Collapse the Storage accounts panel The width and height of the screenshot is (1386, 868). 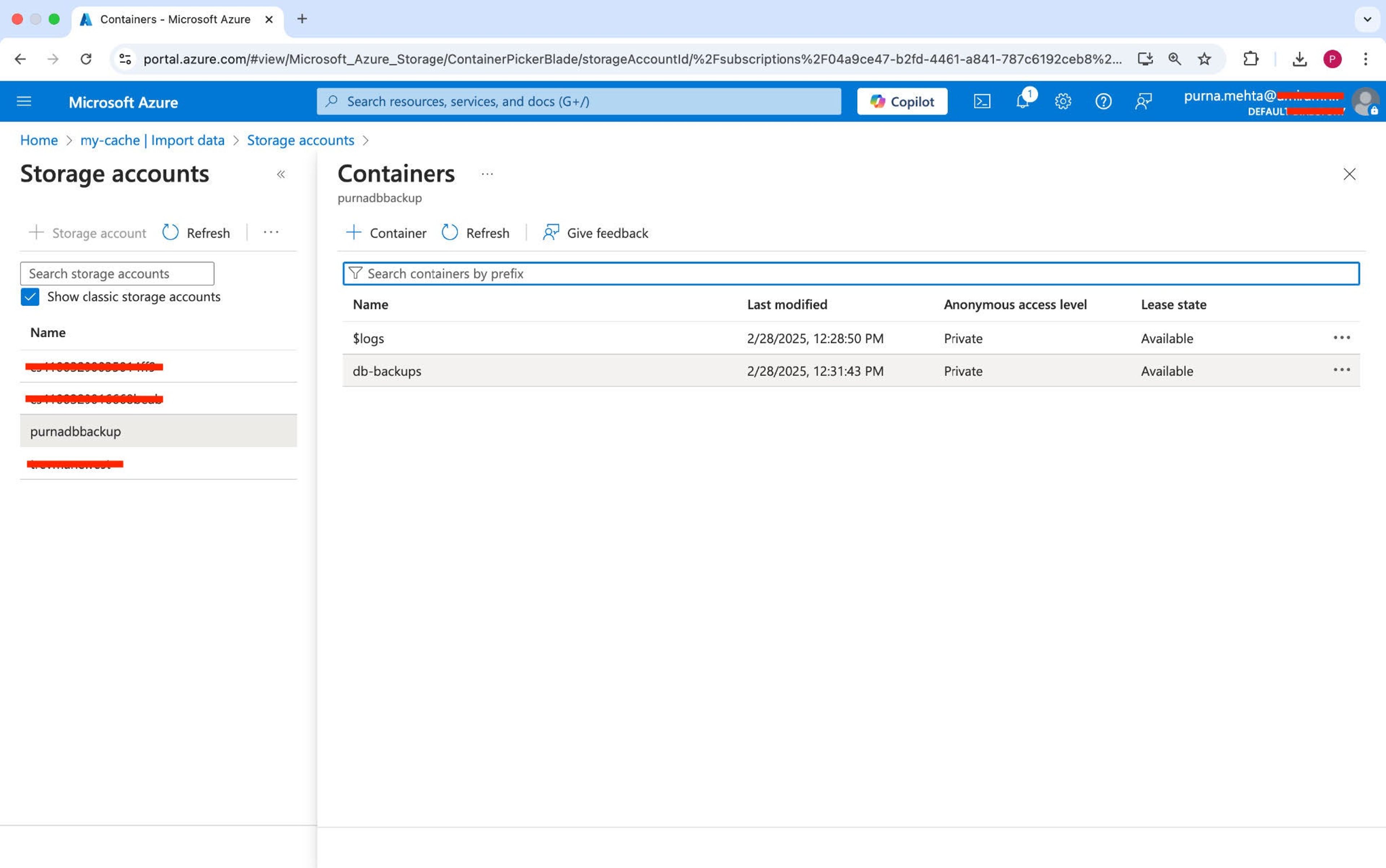[x=281, y=175]
